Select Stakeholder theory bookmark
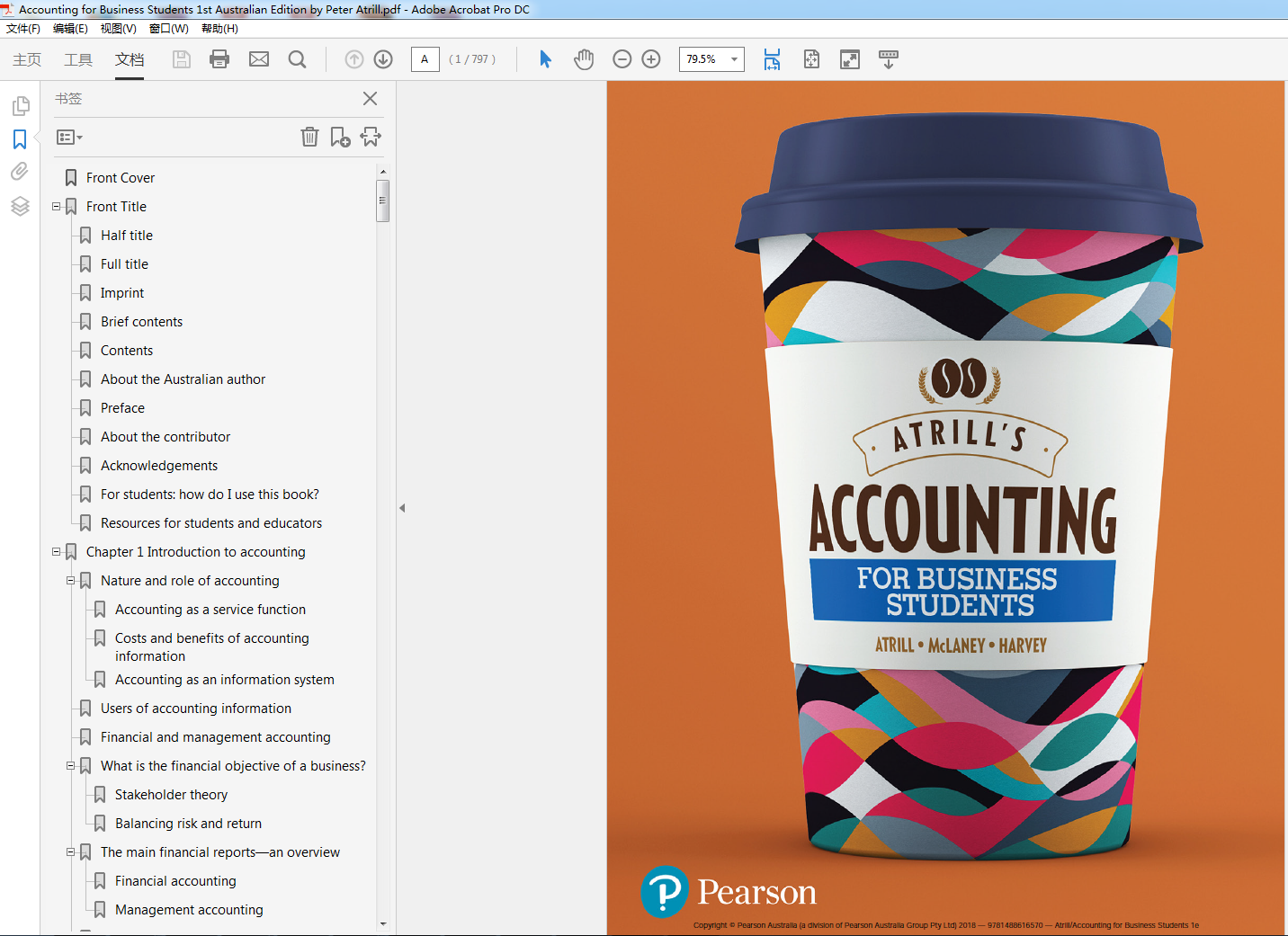 click(x=171, y=795)
